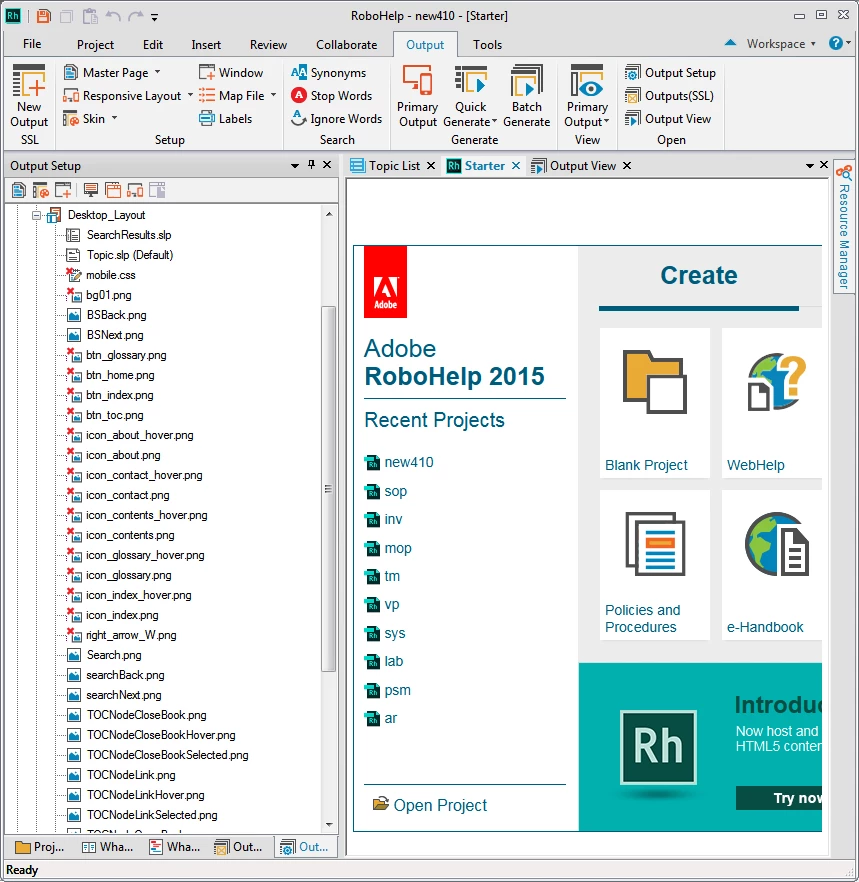Screen dimensions: 859x882
Task: Switch to the Proj... bottom panel tab
Action: (x=40, y=847)
